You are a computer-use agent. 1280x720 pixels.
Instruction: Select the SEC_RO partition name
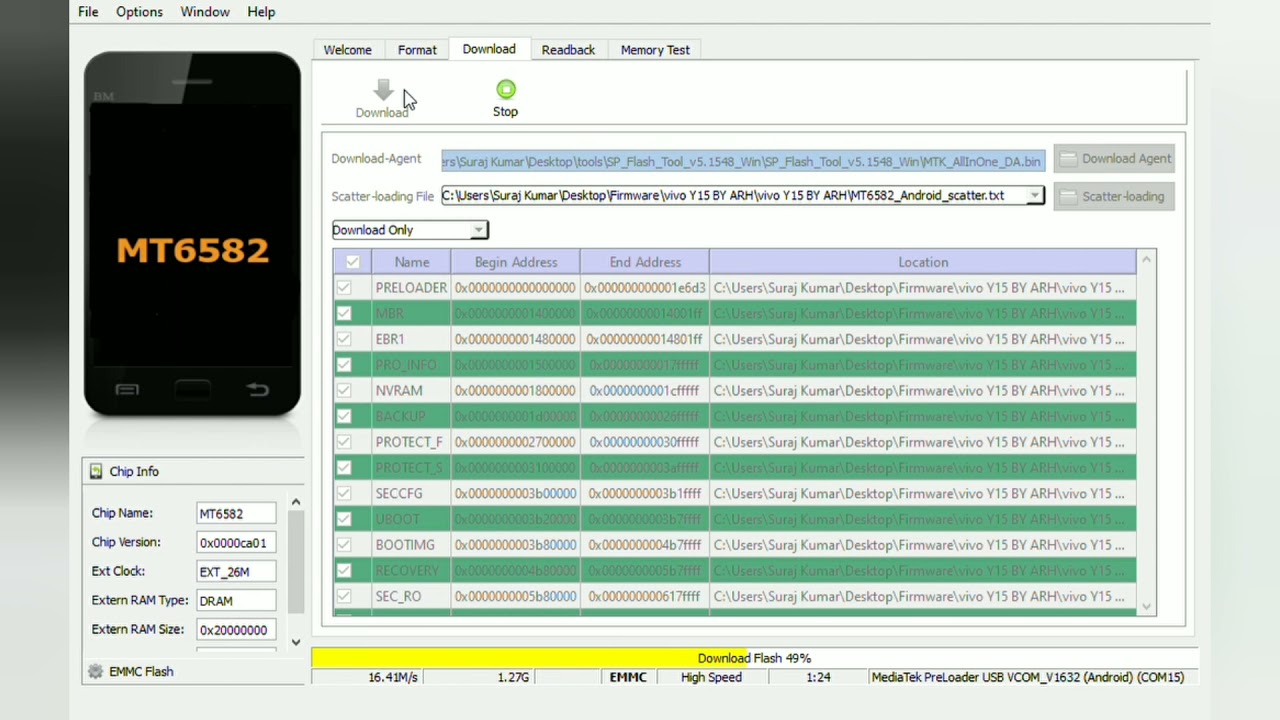(x=398, y=596)
